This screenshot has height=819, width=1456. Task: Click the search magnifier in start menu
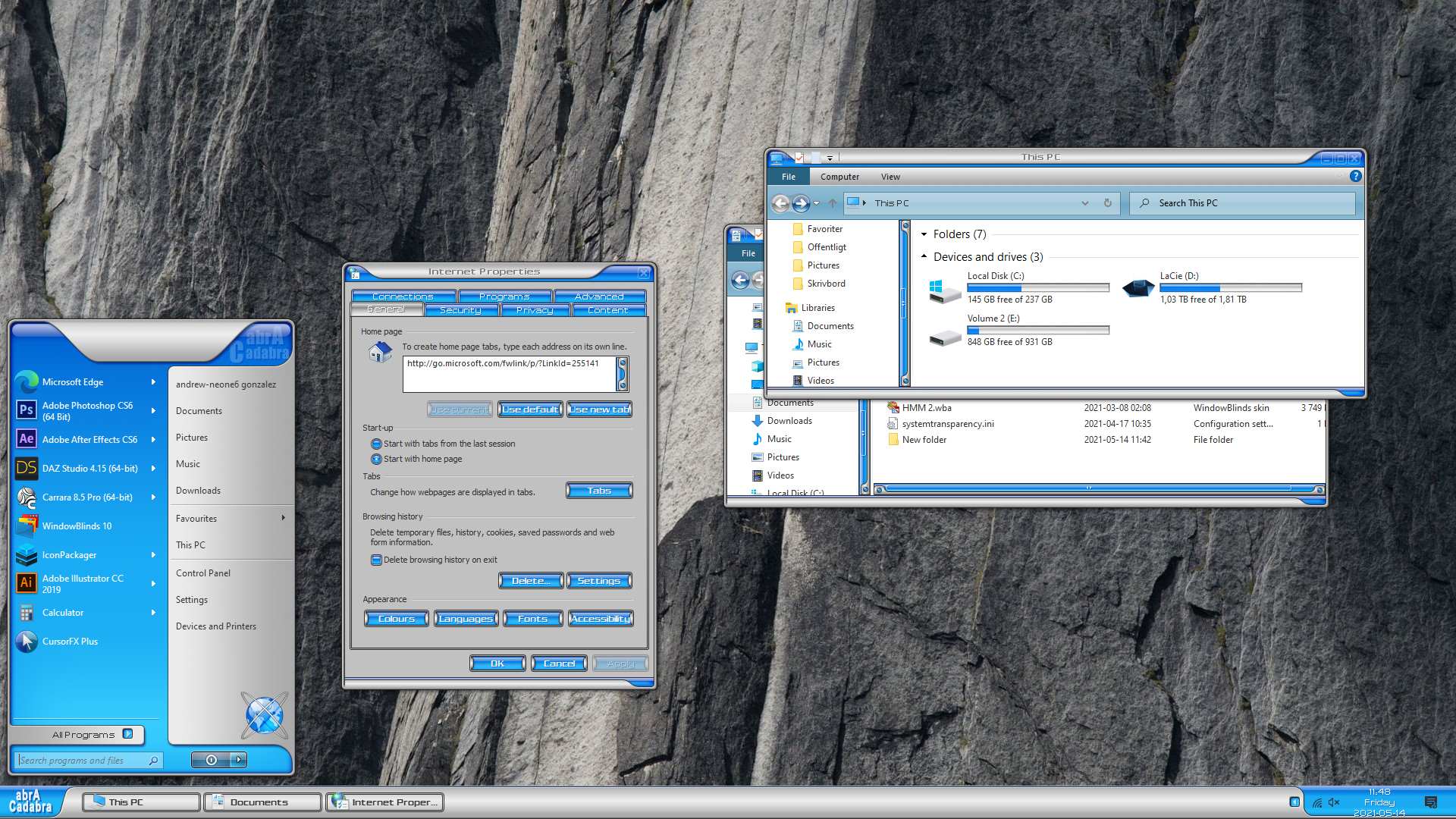coord(154,761)
